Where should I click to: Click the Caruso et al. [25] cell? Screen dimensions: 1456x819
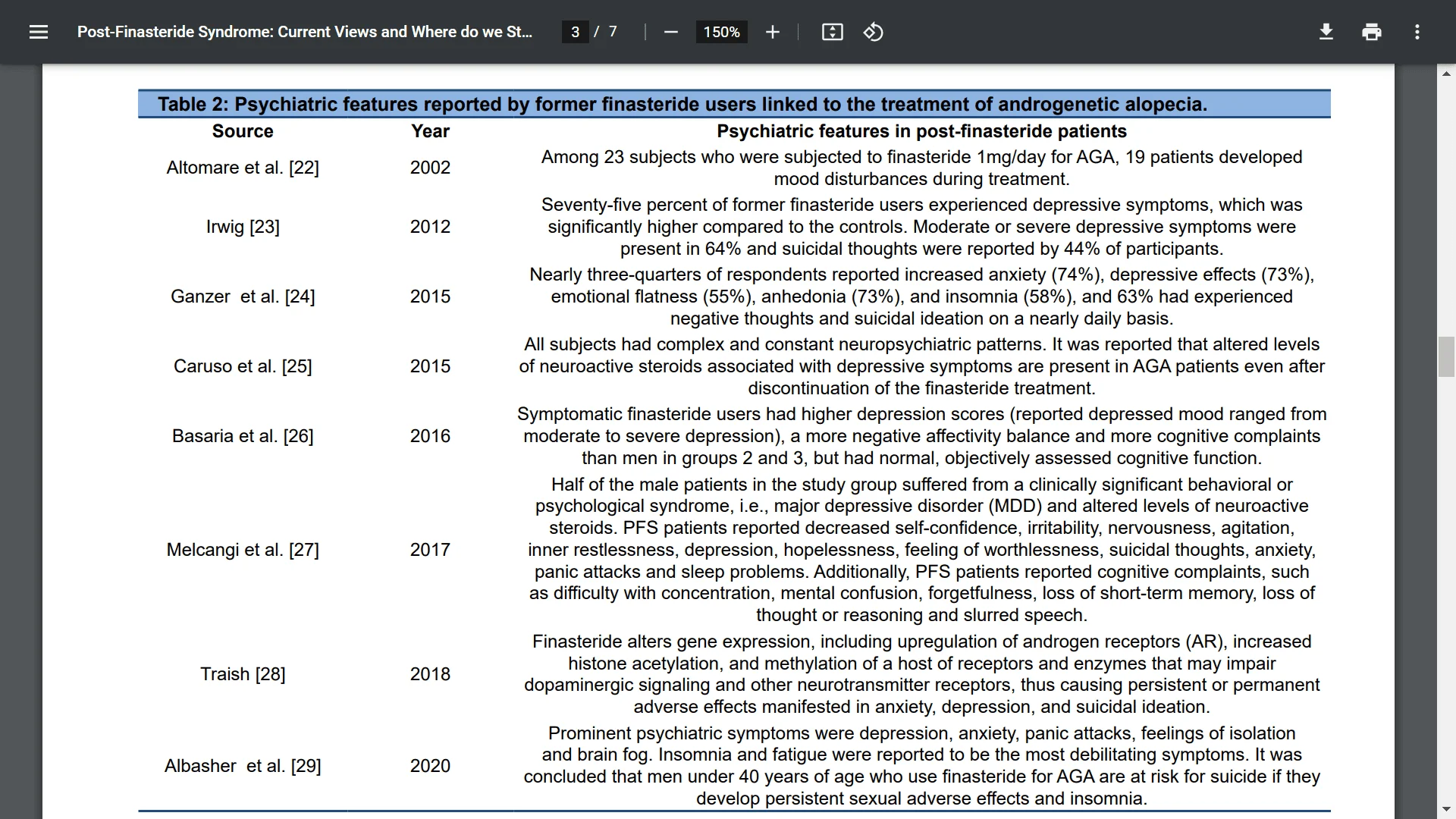click(x=243, y=366)
